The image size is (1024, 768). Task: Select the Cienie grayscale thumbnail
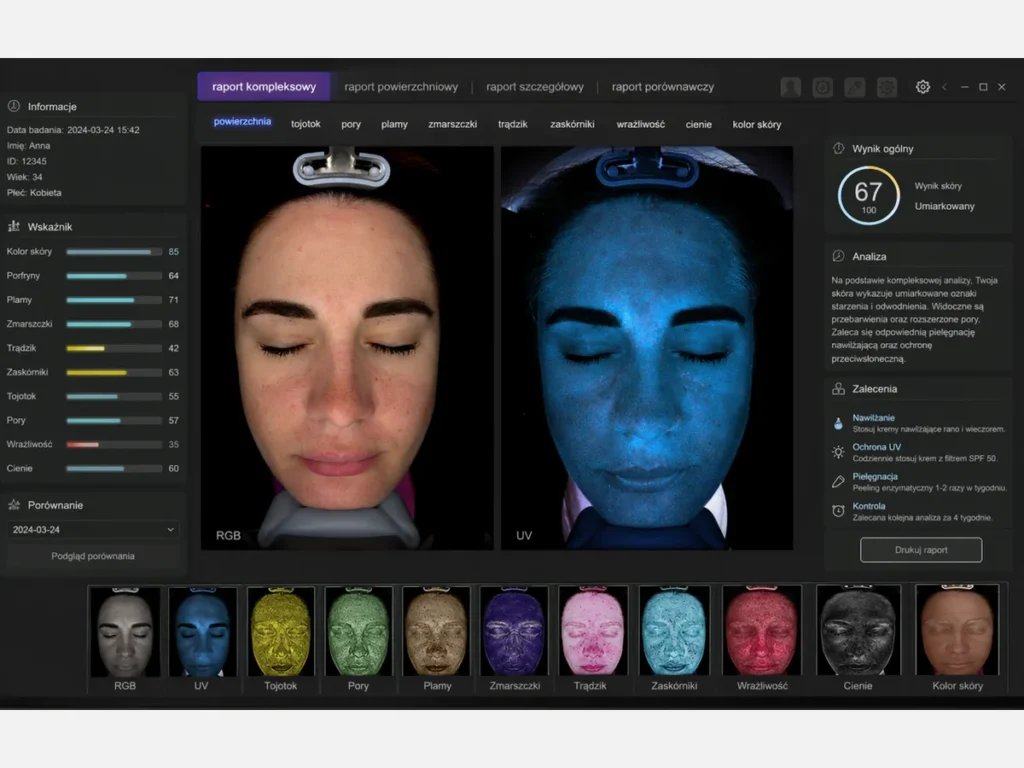(x=858, y=632)
